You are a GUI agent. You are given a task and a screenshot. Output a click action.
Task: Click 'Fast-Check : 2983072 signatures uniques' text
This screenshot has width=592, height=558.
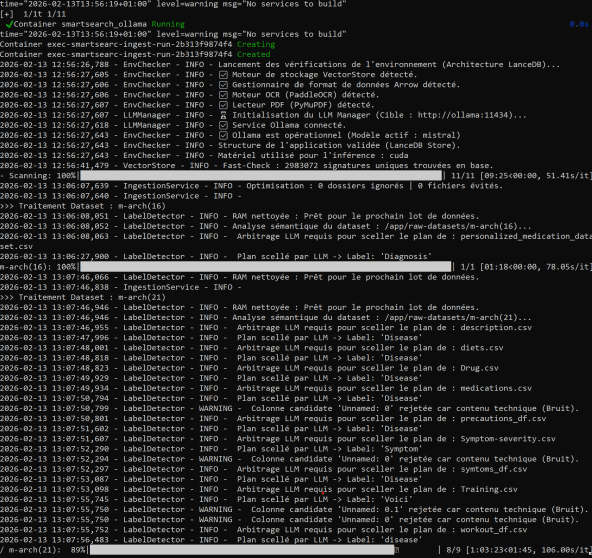point(315,166)
